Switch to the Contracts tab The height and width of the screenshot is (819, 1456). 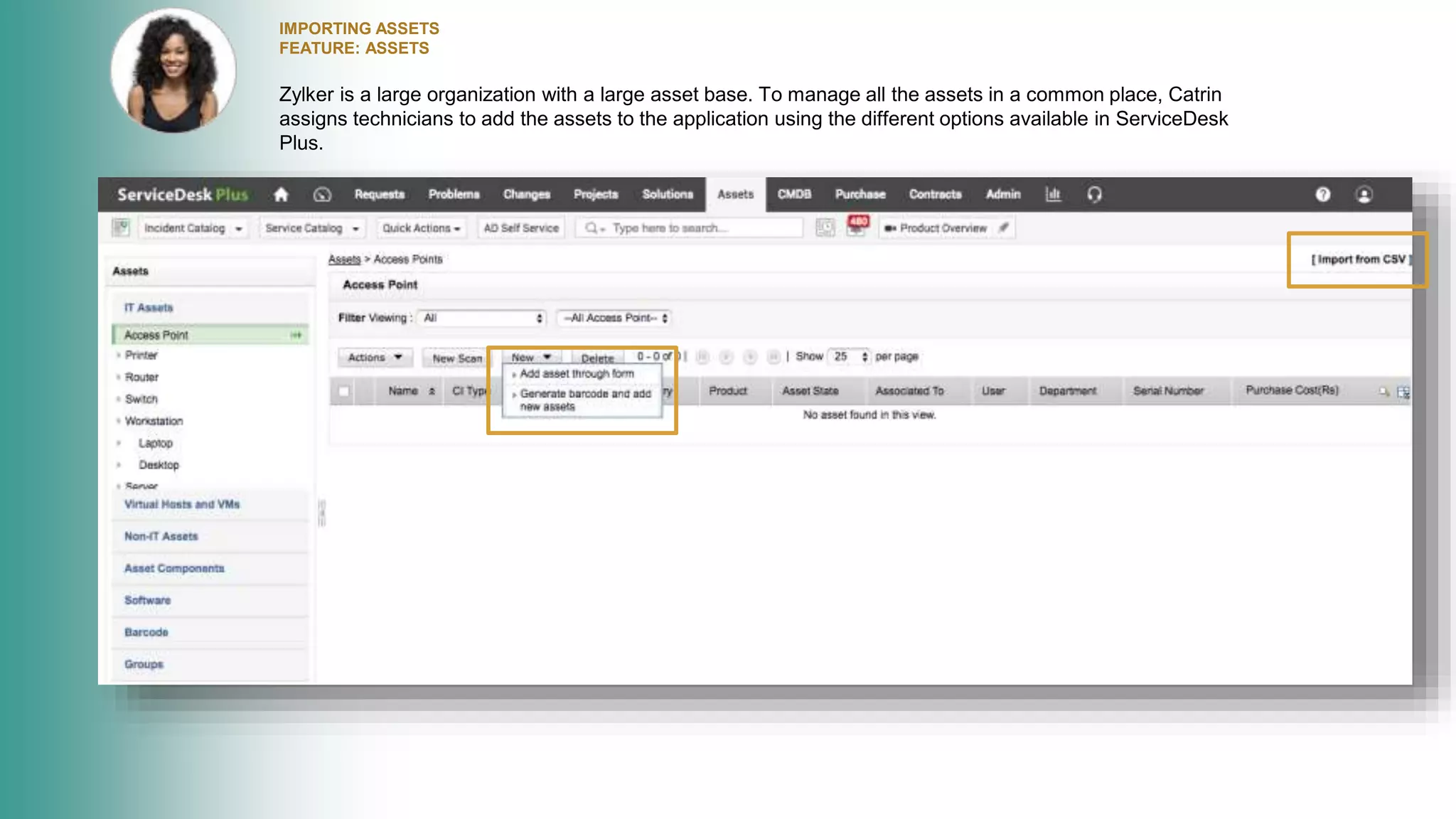[x=935, y=194]
